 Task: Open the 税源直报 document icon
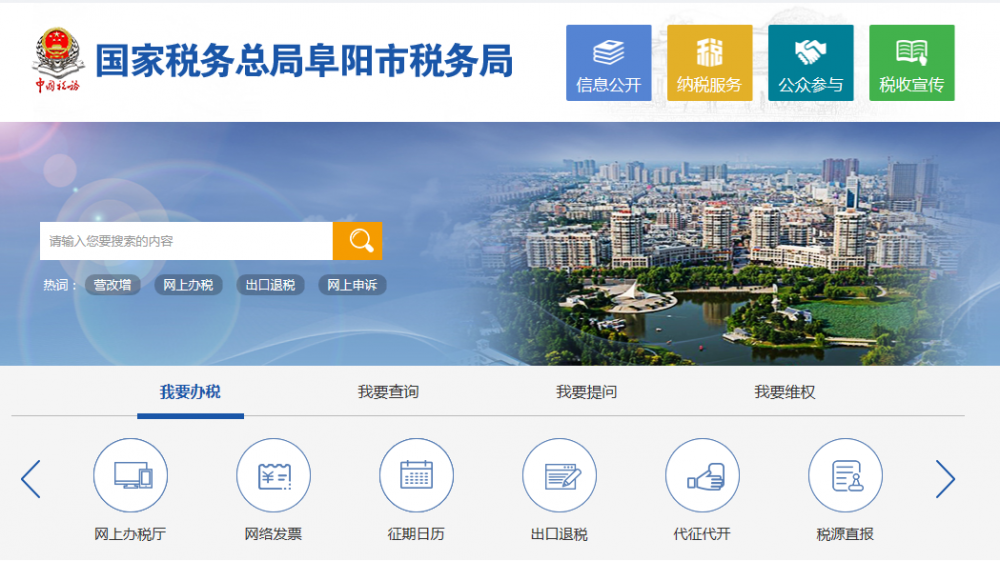tap(845, 476)
